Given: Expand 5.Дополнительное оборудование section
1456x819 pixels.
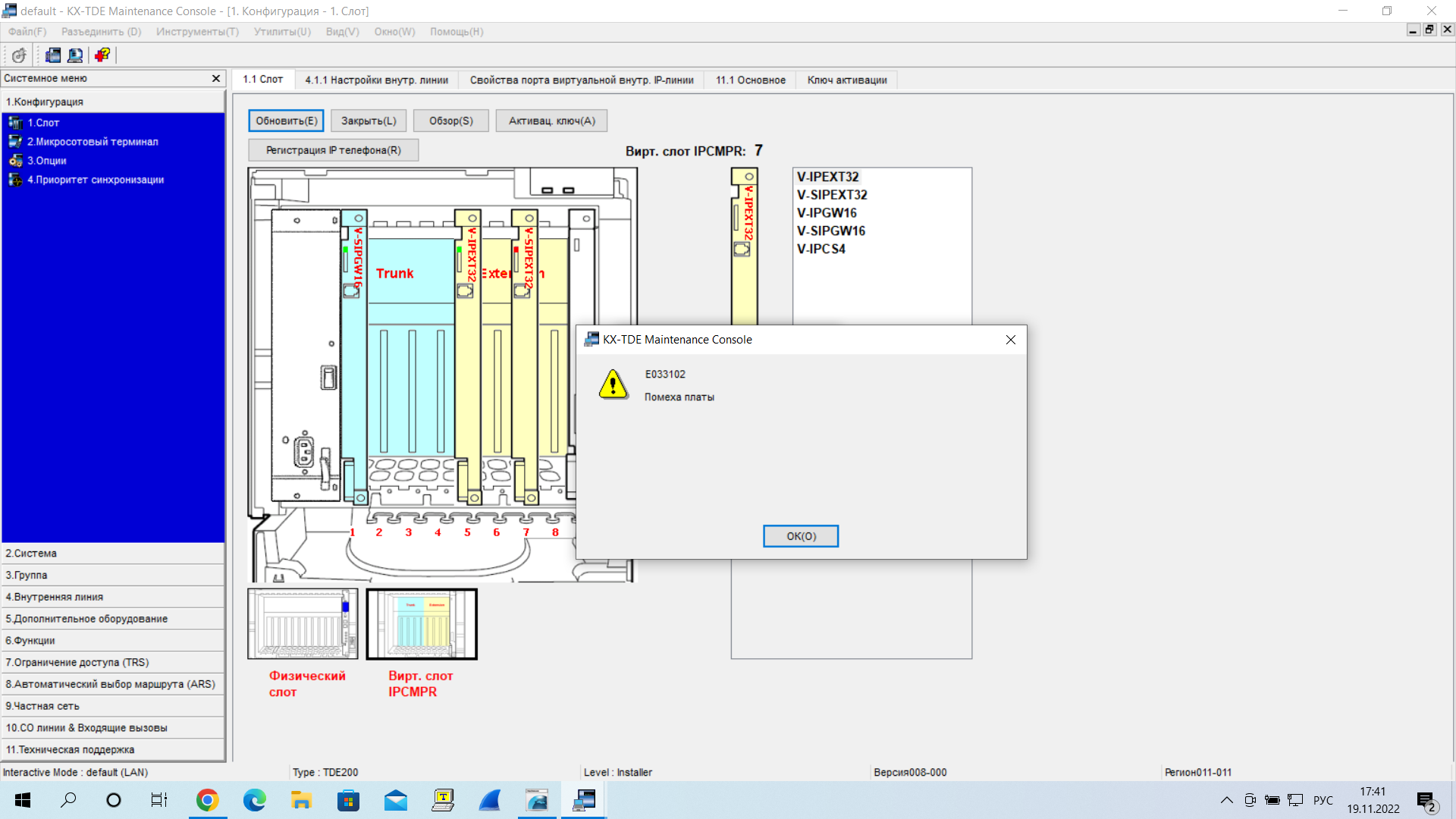Looking at the screenshot, I should click(x=113, y=619).
